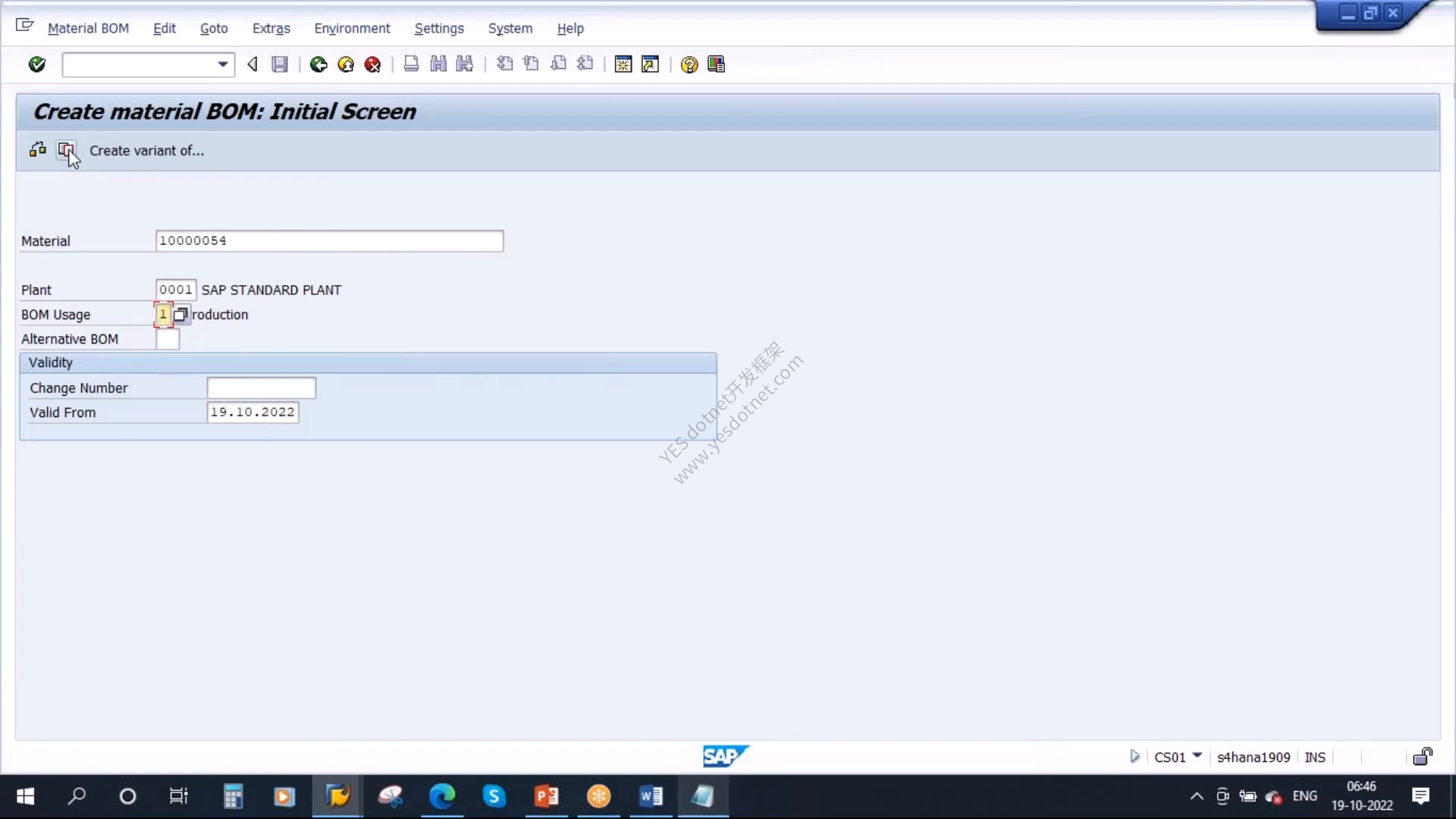
Task: Click the Valid From date field
Action: click(x=253, y=412)
